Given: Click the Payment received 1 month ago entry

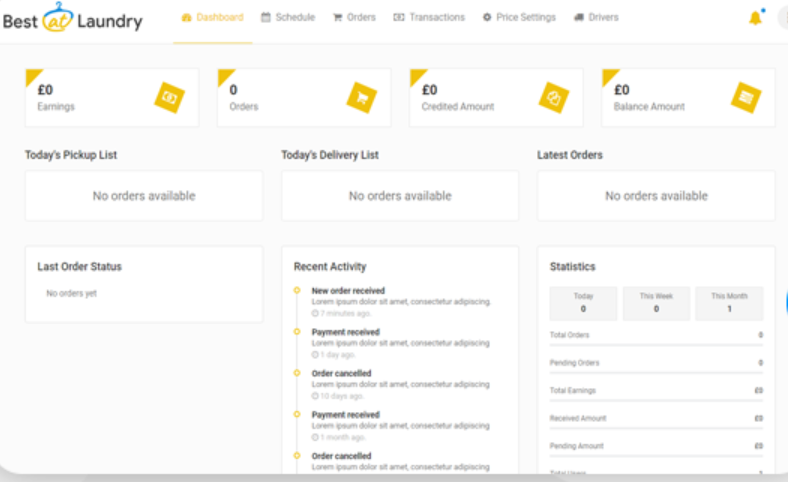Looking at the screenshot, I should pyautogui.click(x=400, y=426).
